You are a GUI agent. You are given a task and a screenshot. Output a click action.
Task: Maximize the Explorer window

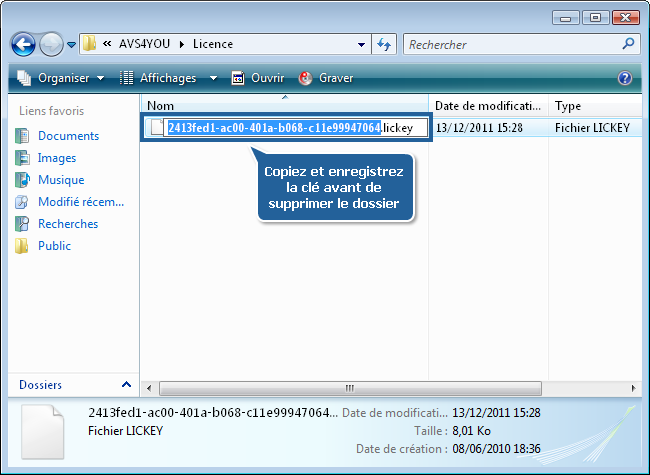point(595,18)
